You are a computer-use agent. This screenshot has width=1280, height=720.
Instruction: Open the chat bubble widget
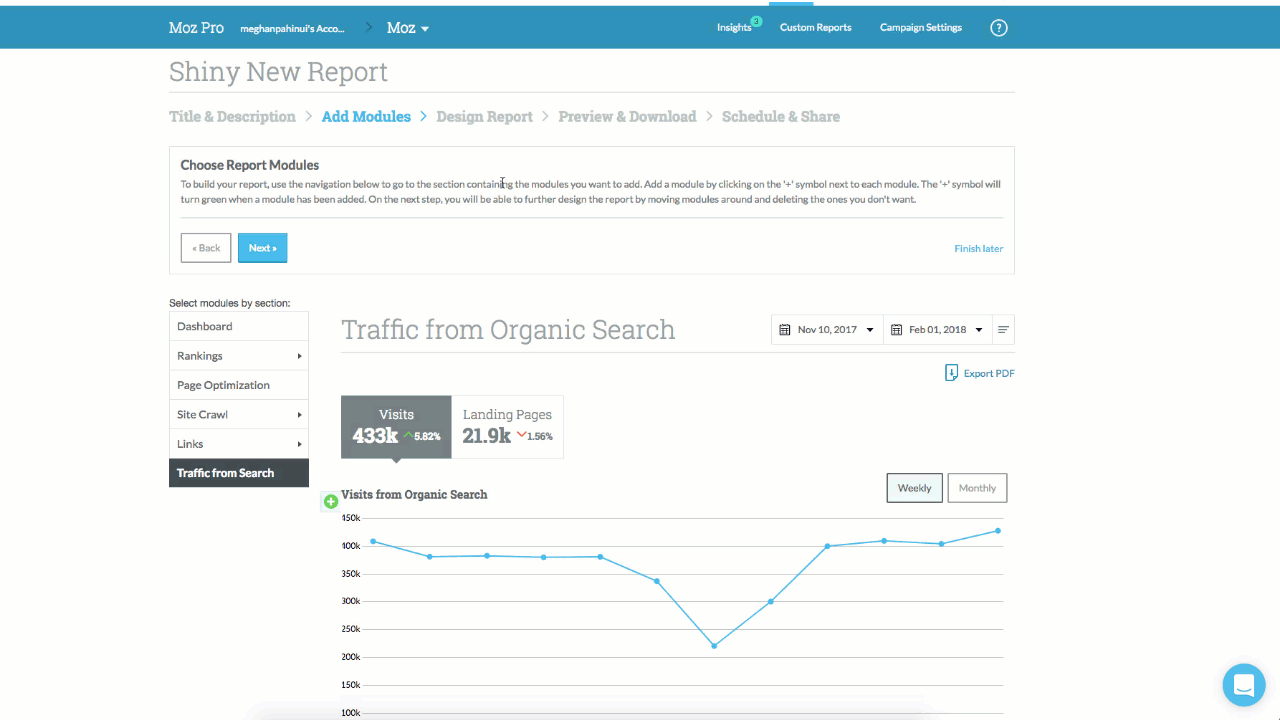[x=1243, y=685]
